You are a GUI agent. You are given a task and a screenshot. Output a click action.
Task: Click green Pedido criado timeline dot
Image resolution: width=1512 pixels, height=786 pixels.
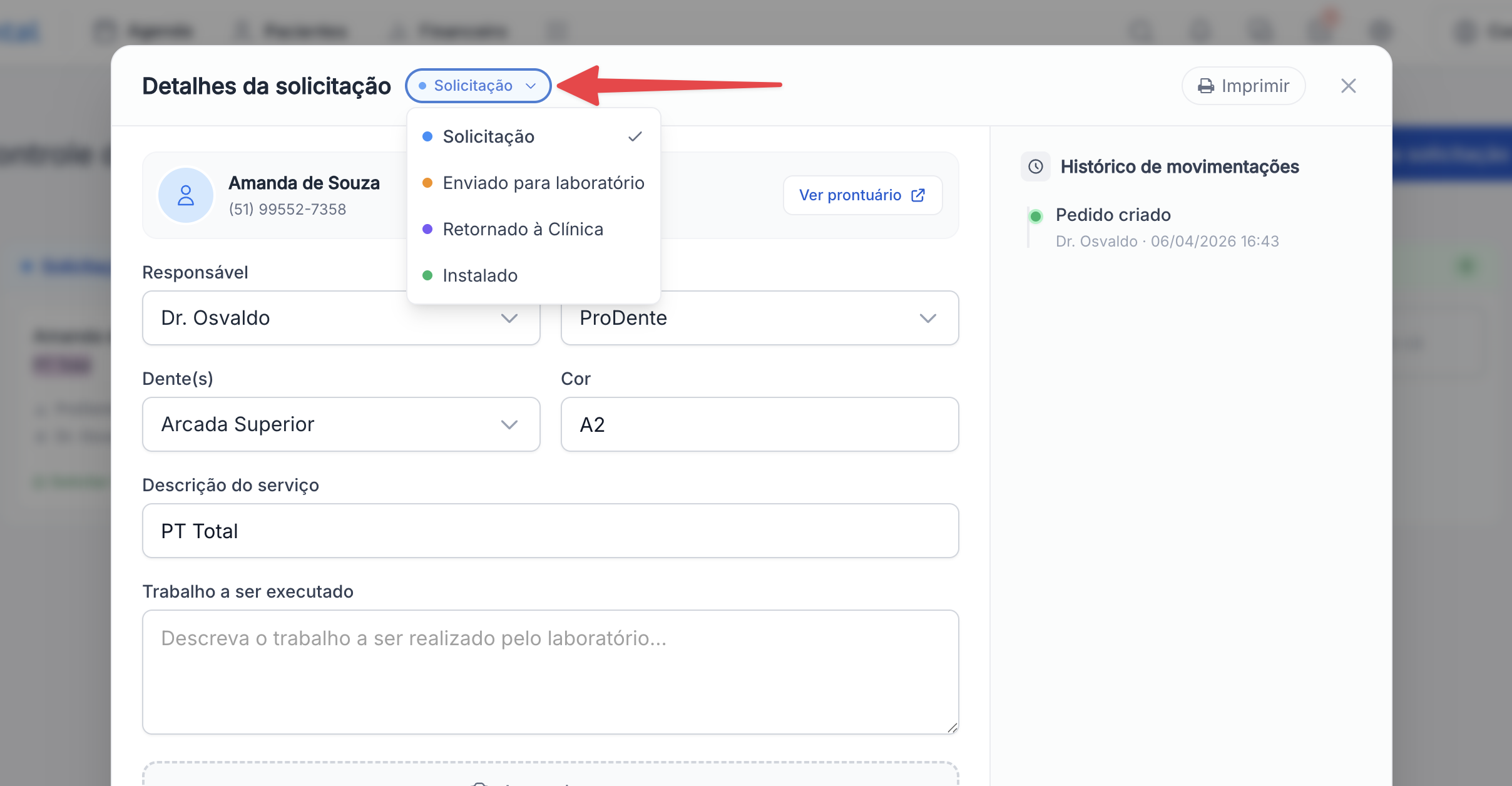pyautogui.click(x=1036, y=217)
